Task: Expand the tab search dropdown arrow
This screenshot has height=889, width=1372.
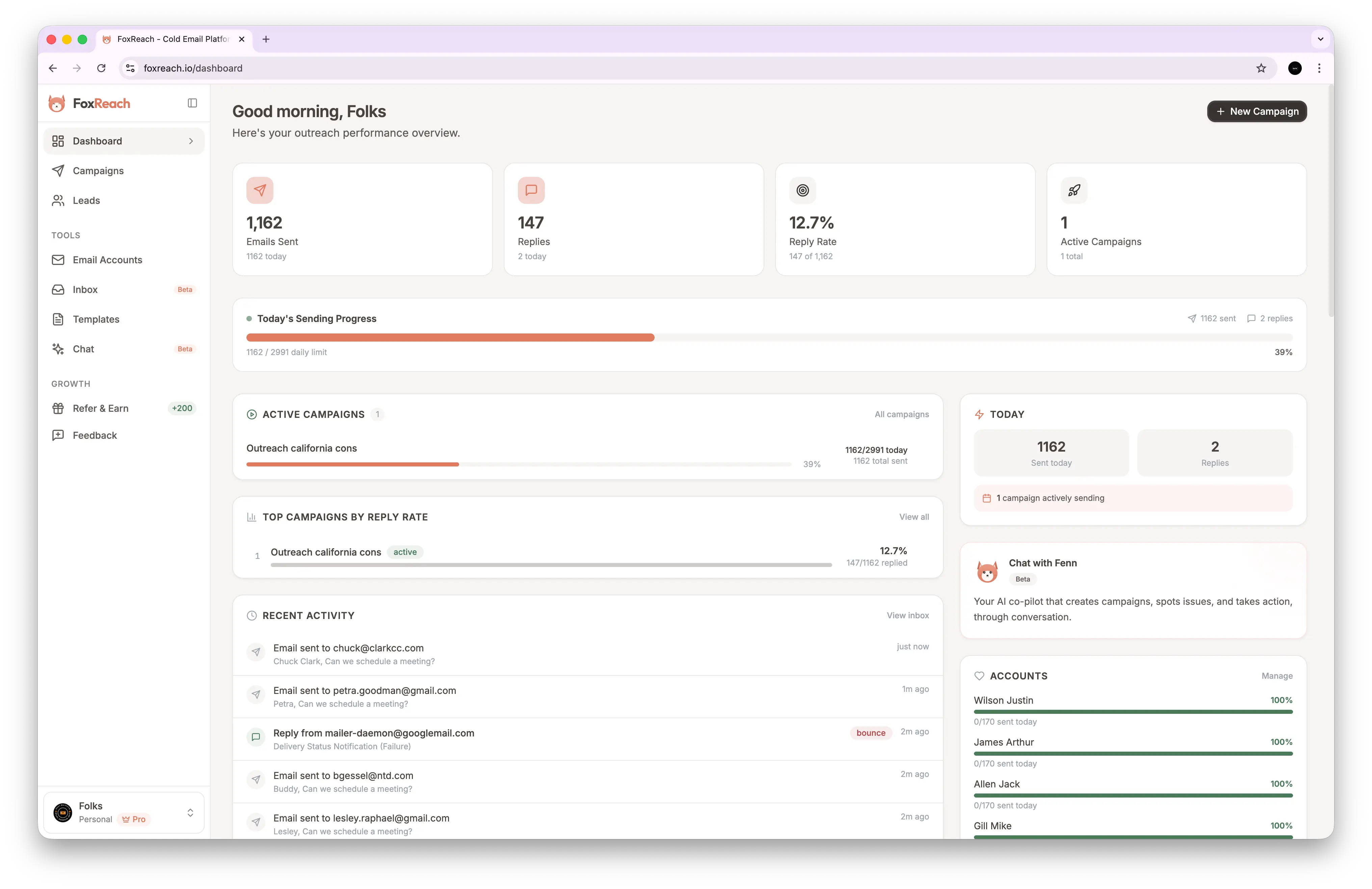Action: pyautogui.click(x=1320, y=39)
